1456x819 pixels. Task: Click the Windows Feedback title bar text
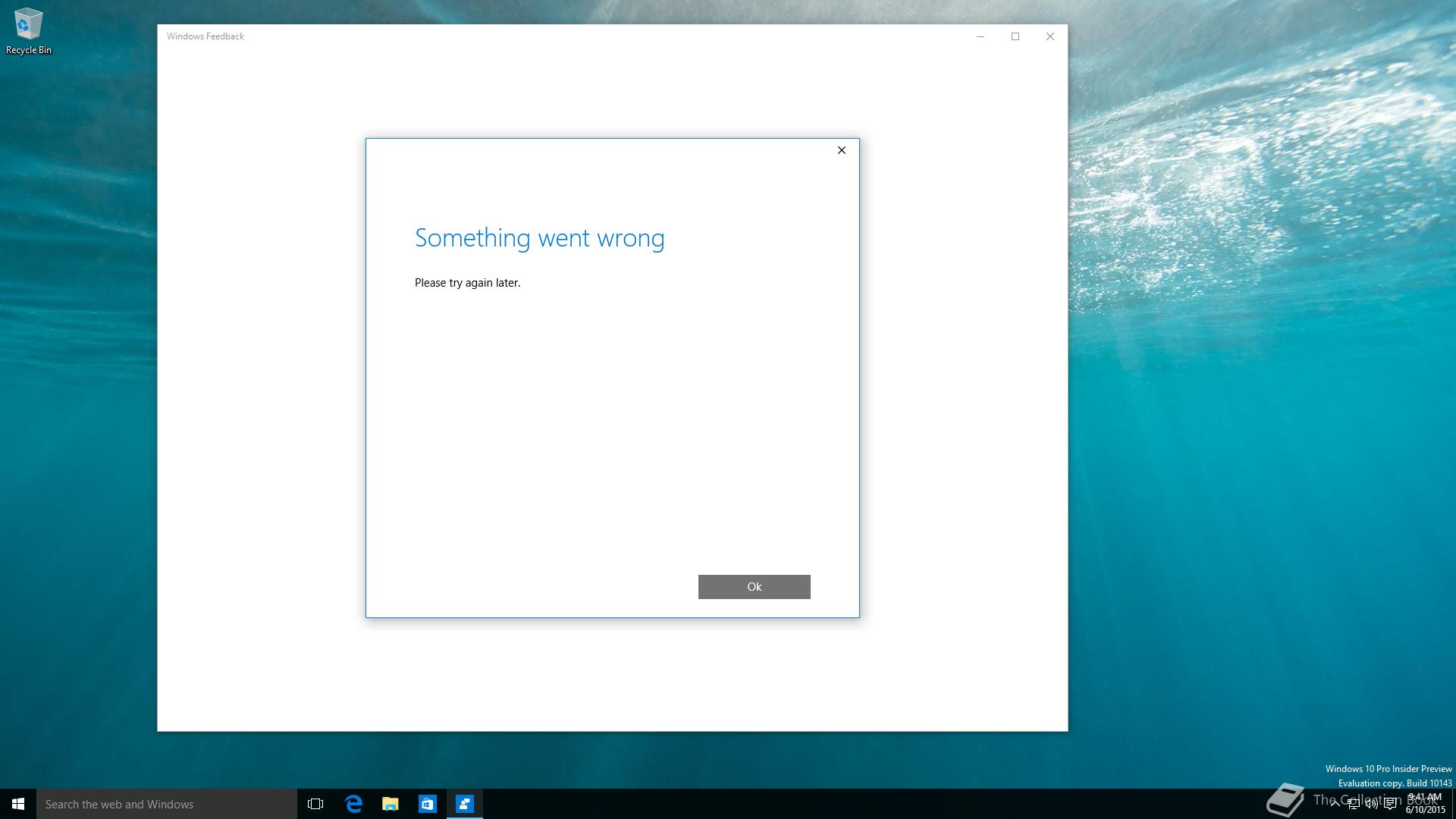click(206, 36)
